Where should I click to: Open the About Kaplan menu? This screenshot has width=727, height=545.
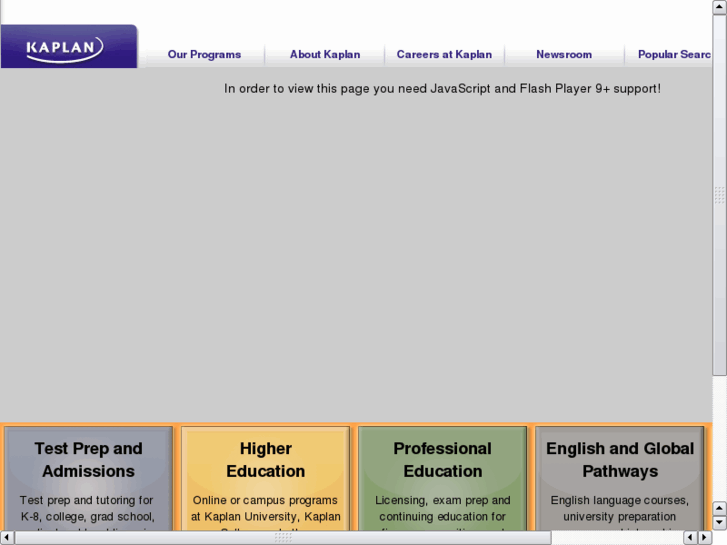click(325, 55)
